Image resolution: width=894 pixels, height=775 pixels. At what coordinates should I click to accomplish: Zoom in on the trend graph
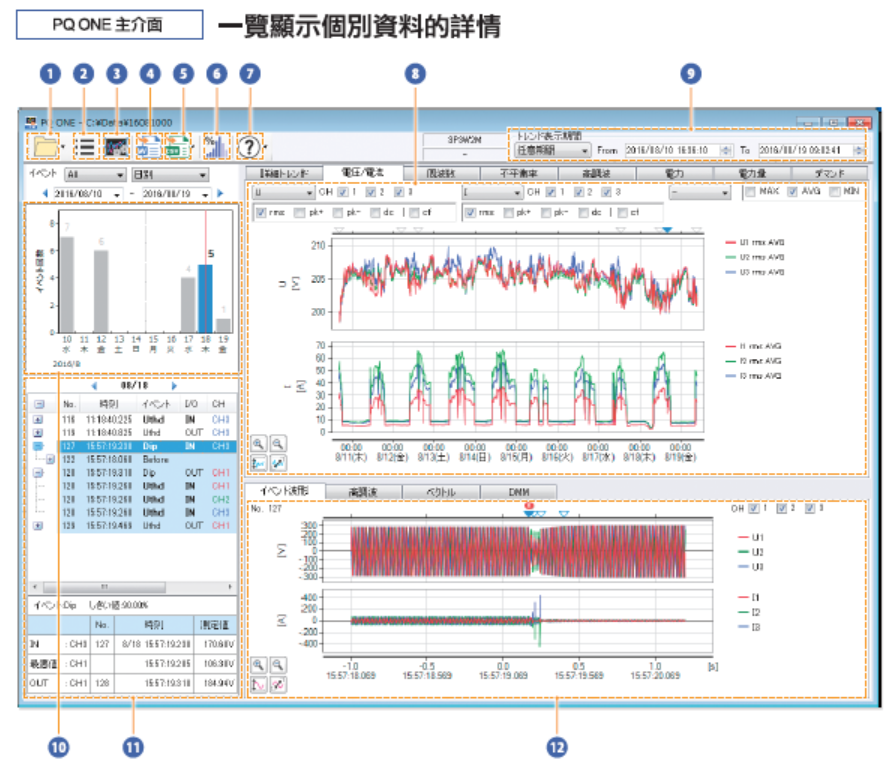(259, 445)
